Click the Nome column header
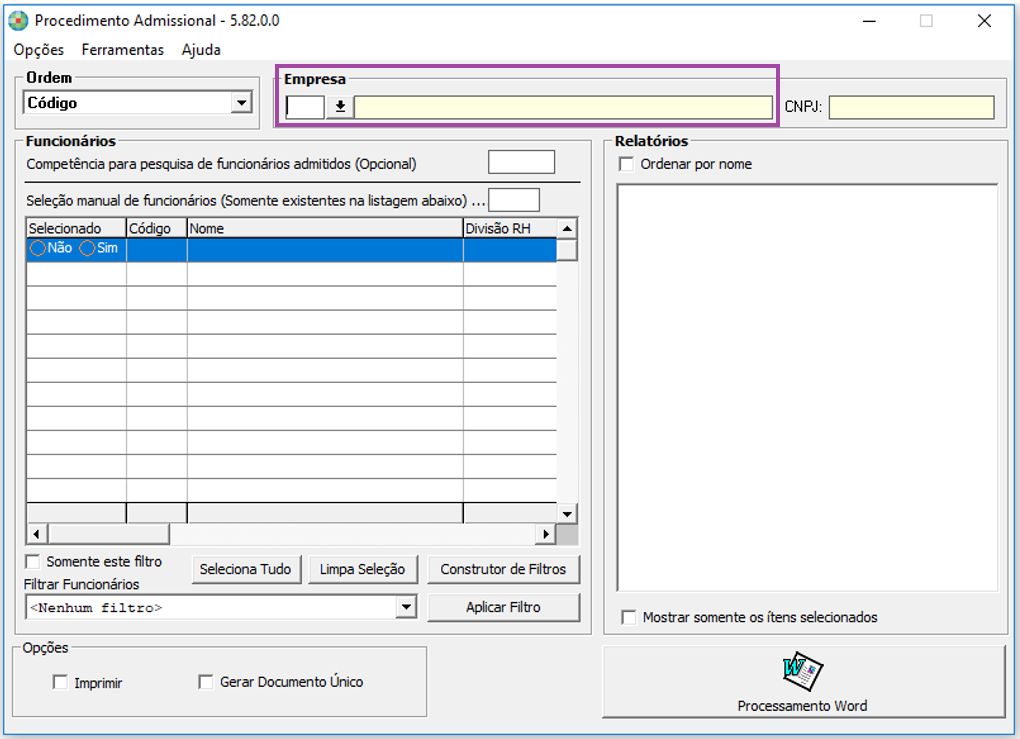 [x=325, y=228]
